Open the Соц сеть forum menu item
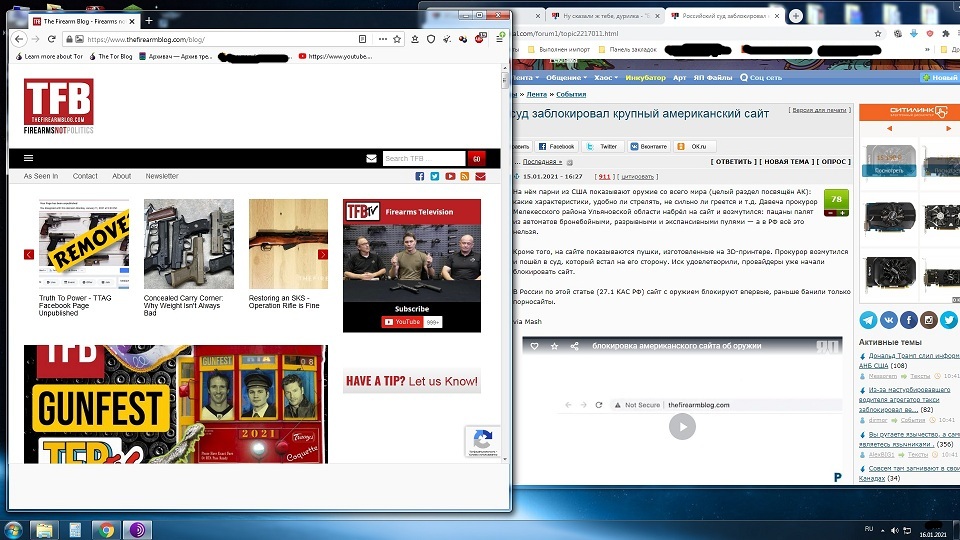The height and width of the screenshot is (540, 960). (761, 78)
